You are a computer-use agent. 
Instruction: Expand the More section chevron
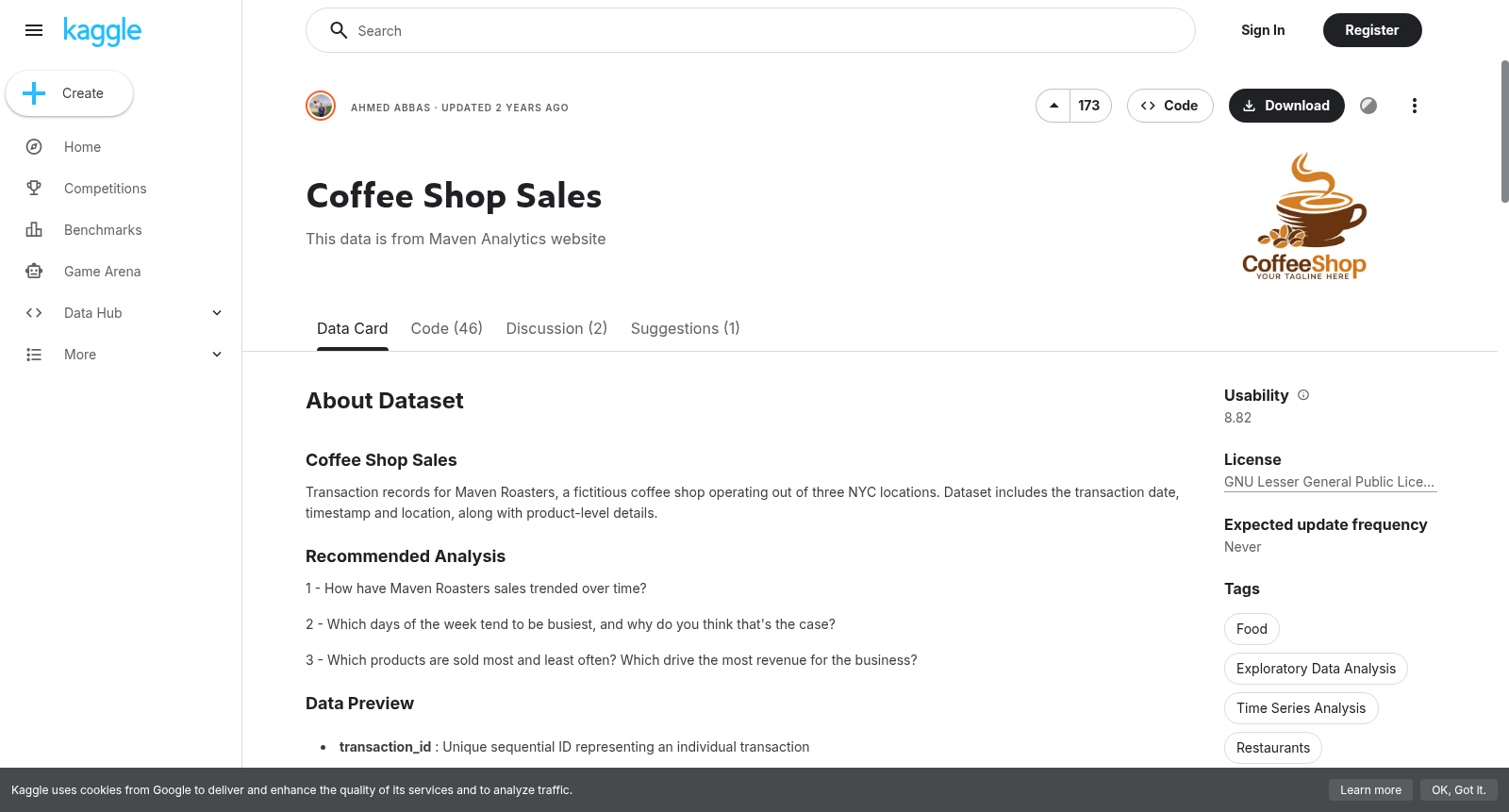point(217,355)
